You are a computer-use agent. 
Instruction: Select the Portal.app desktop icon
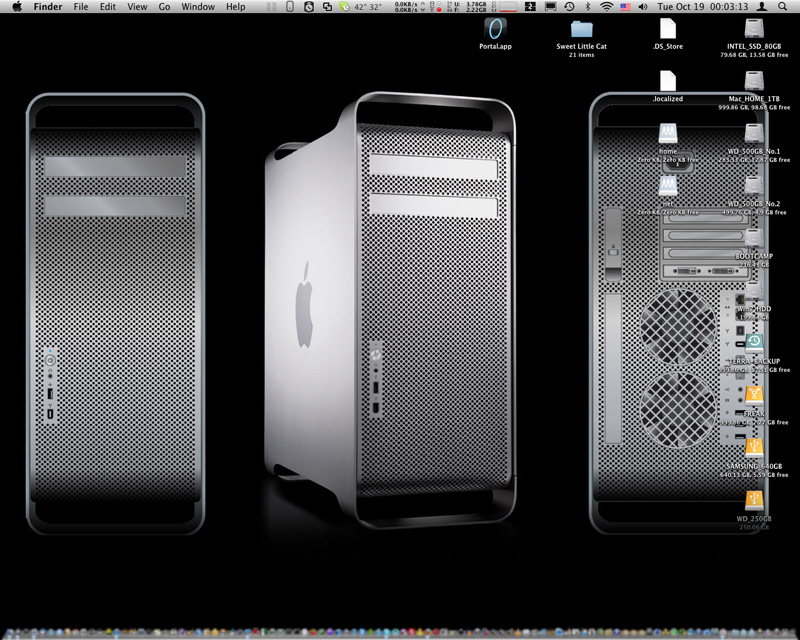pos(495,29)
